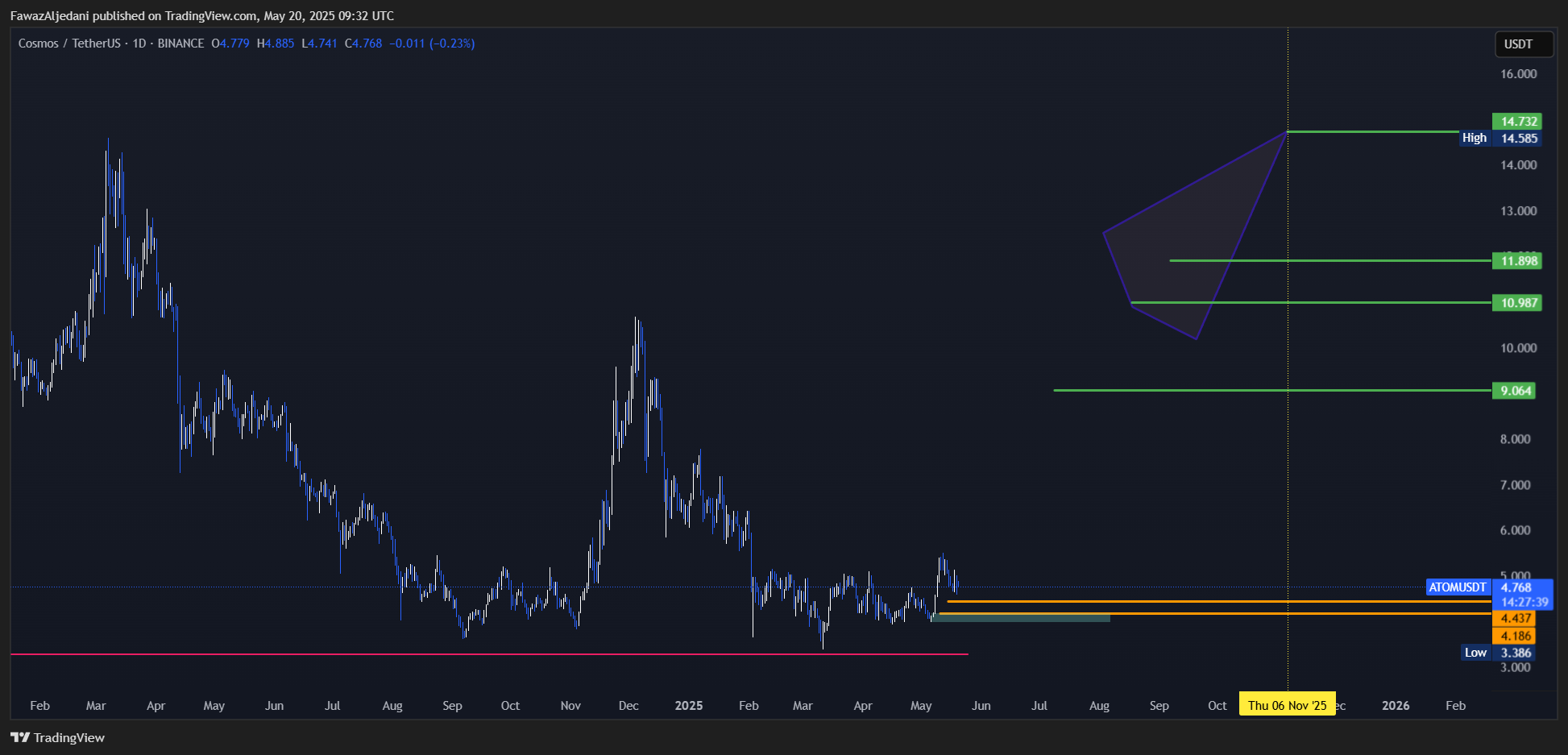Click the ATOMUSDT price label
The height and width of the screenshot is (755, 1568).
[x=1458, y=587]
